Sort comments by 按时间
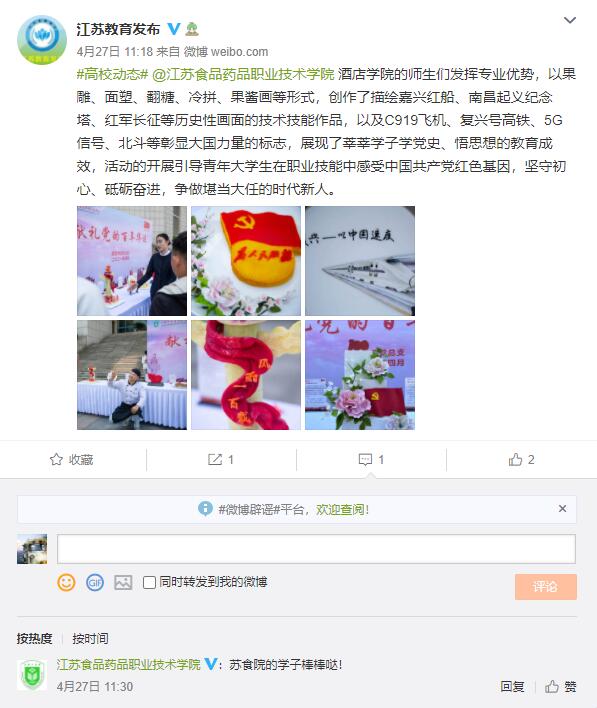This screenshot has width=597, height=708. (x=90, y=638)
